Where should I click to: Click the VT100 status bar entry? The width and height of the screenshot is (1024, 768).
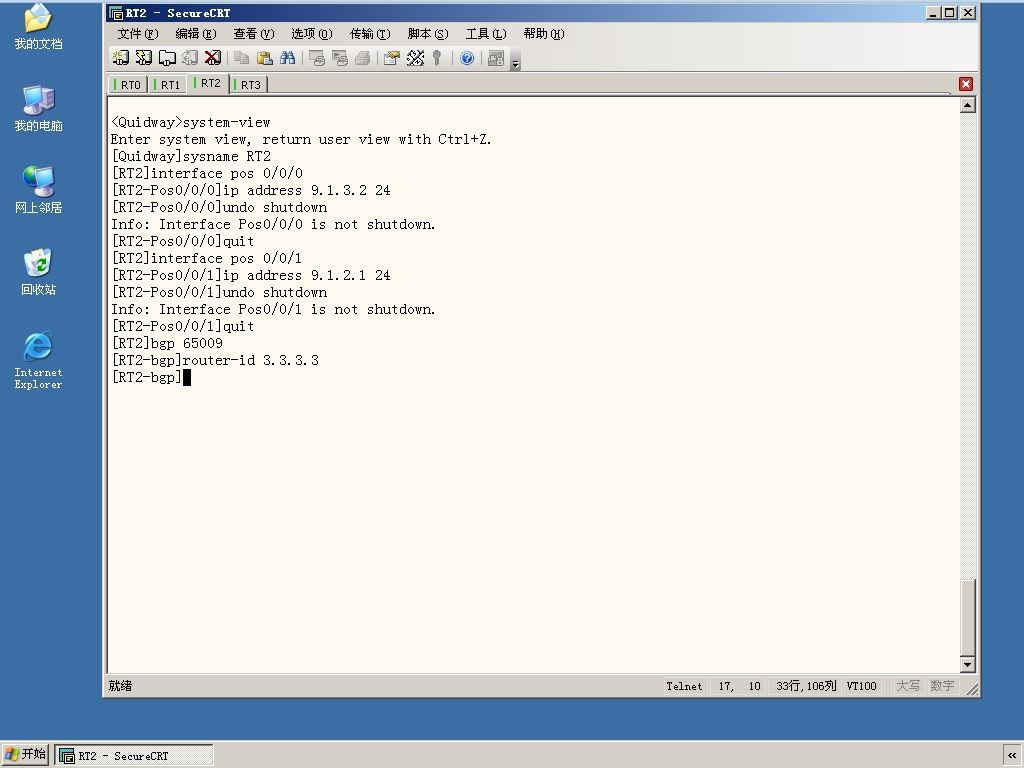[x=861, y=686]
